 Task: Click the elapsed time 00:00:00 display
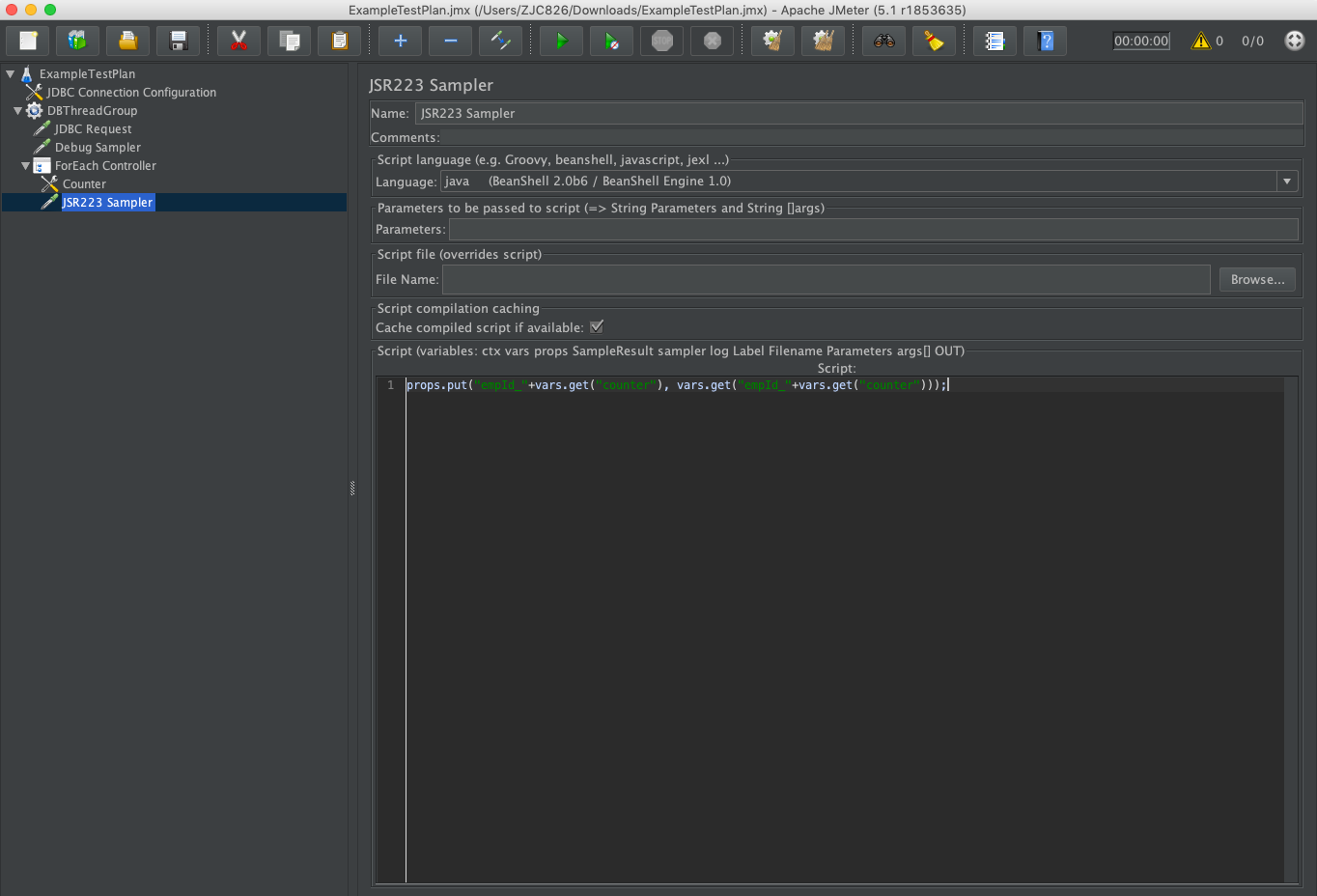[1141, 41]
